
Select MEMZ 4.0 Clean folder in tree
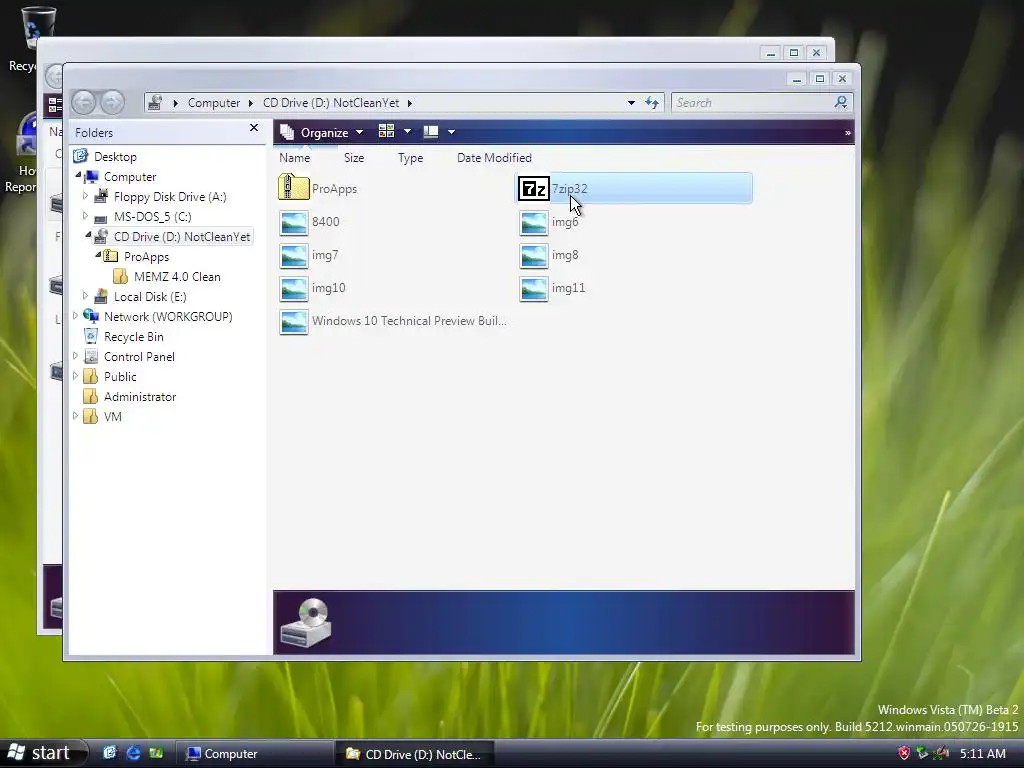177,276
